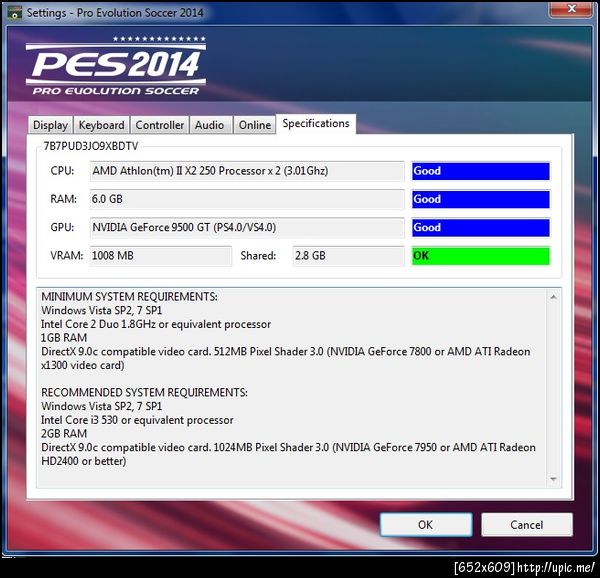Click the blue Good rating bar for GPU
The height and width of the screenshot is (578, 600).
click(x=481, y=228)
